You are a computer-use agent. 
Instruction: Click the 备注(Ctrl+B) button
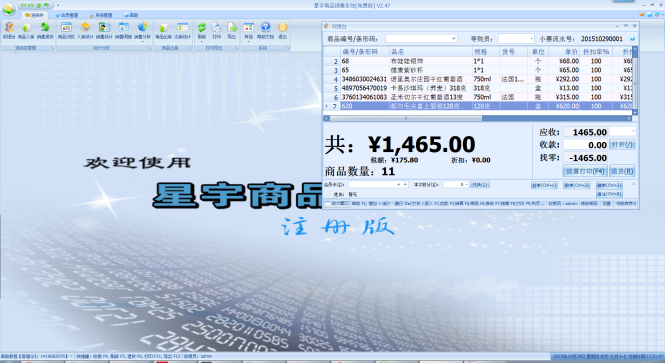[x=609, y=194]
